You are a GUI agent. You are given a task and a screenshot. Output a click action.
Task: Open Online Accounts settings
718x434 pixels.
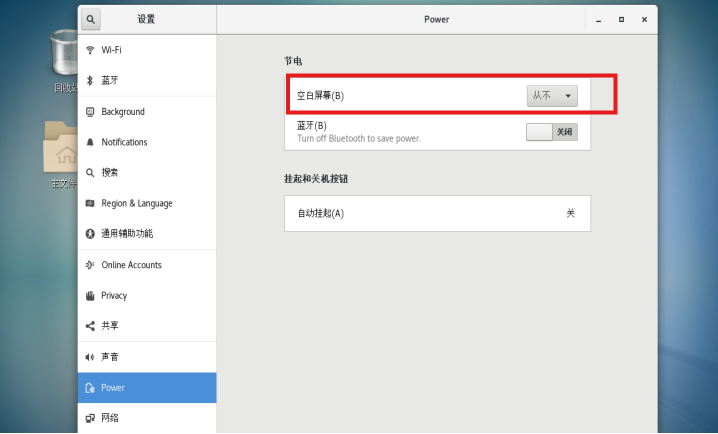click(x=147, y=265)
